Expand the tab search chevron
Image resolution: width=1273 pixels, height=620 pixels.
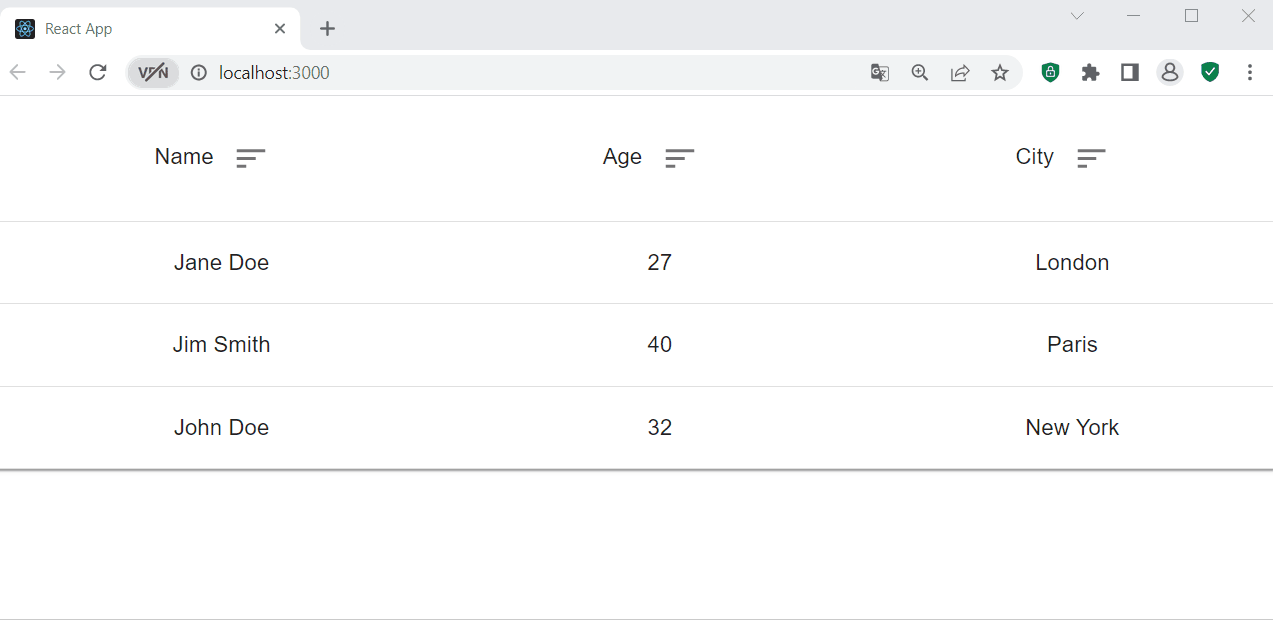tap(1077, 16)
